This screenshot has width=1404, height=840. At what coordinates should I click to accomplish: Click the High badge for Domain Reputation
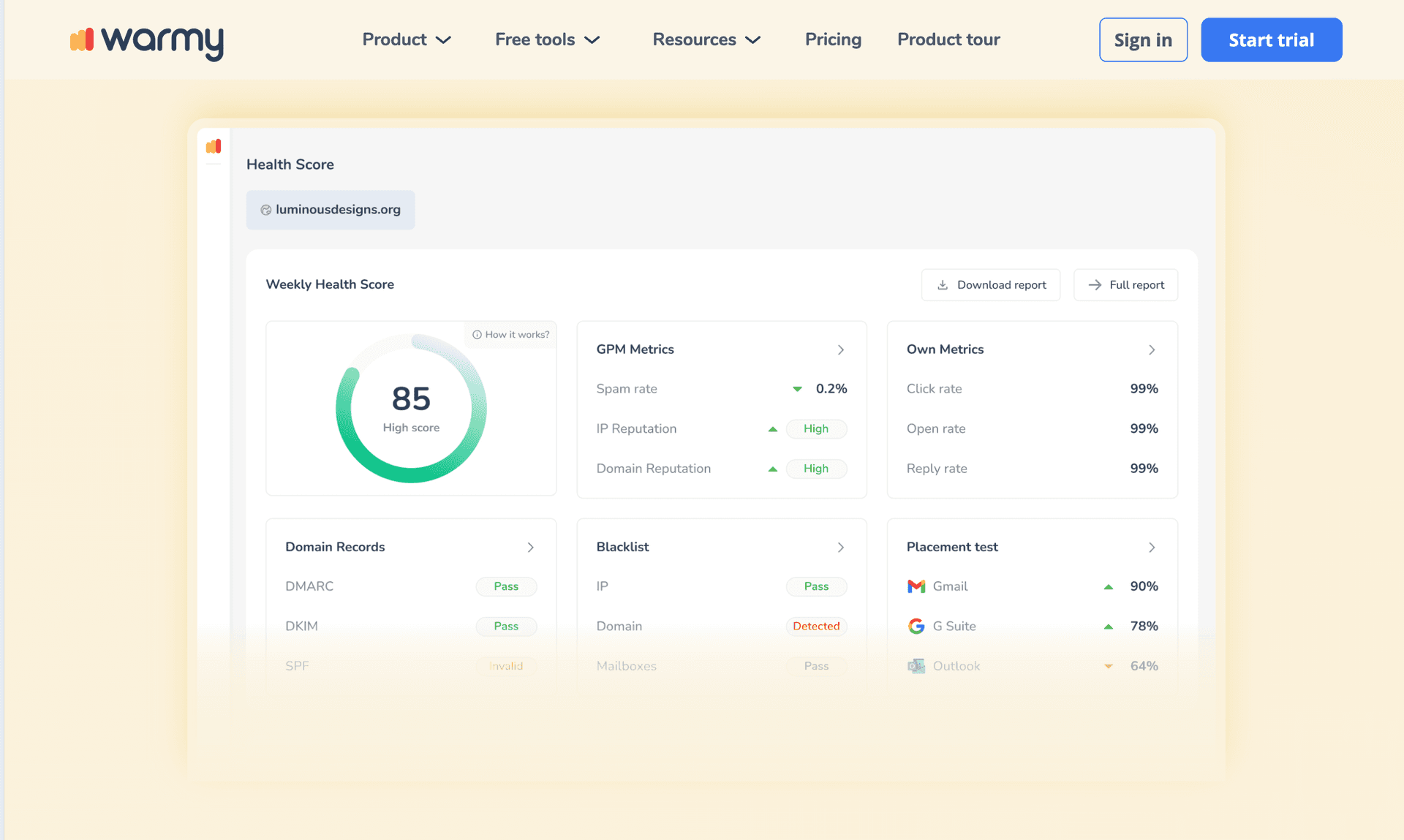click(x=816, y=469)
